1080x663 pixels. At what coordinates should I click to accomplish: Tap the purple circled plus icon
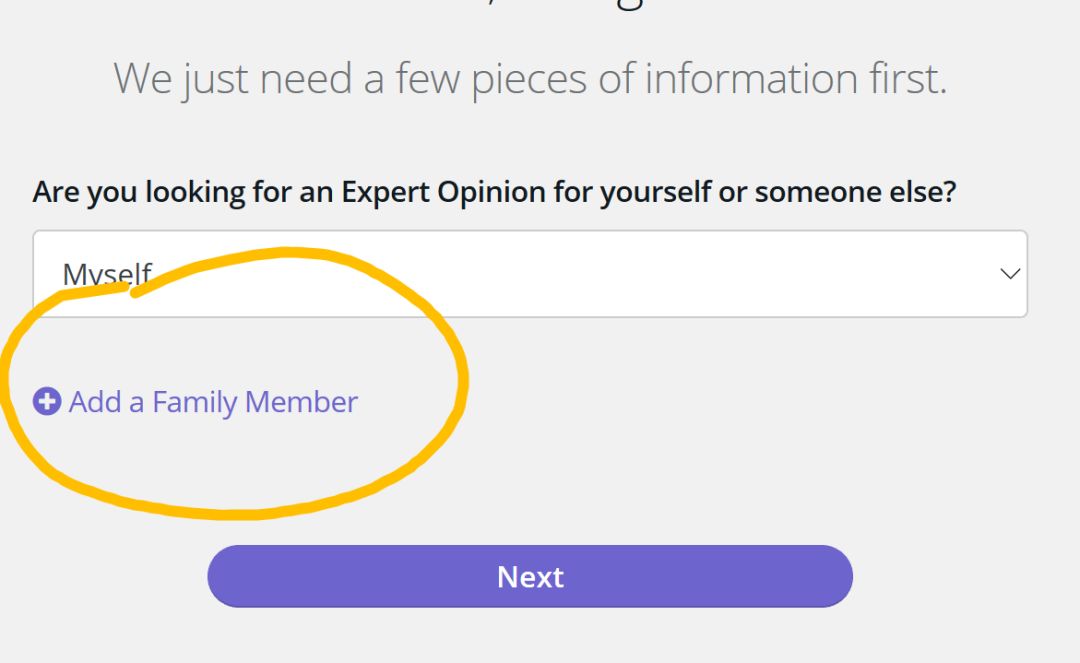[46, 402]
